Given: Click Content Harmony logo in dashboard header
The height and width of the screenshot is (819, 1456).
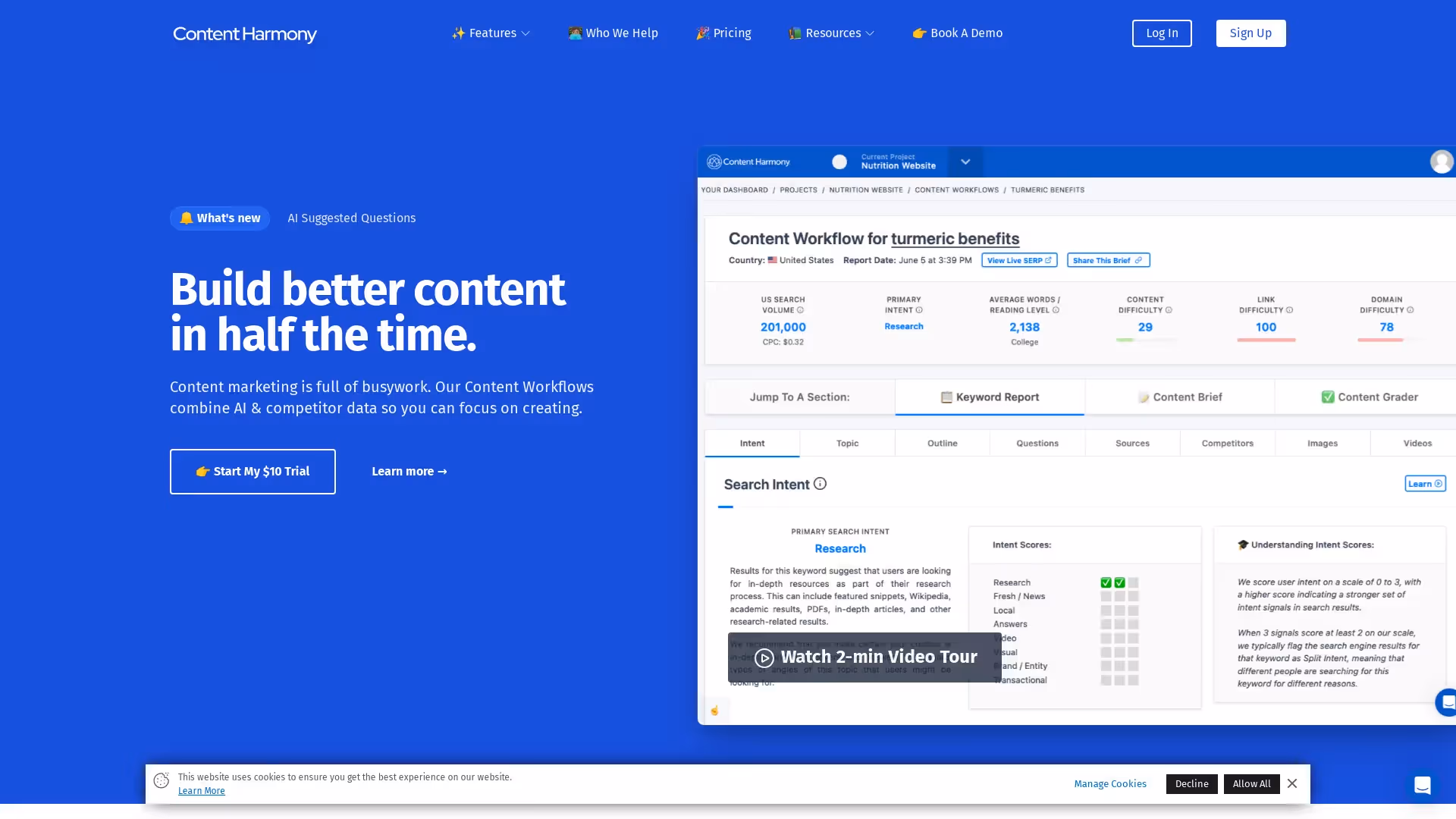Looking at the screenshot, I should [x=748, y=162].
